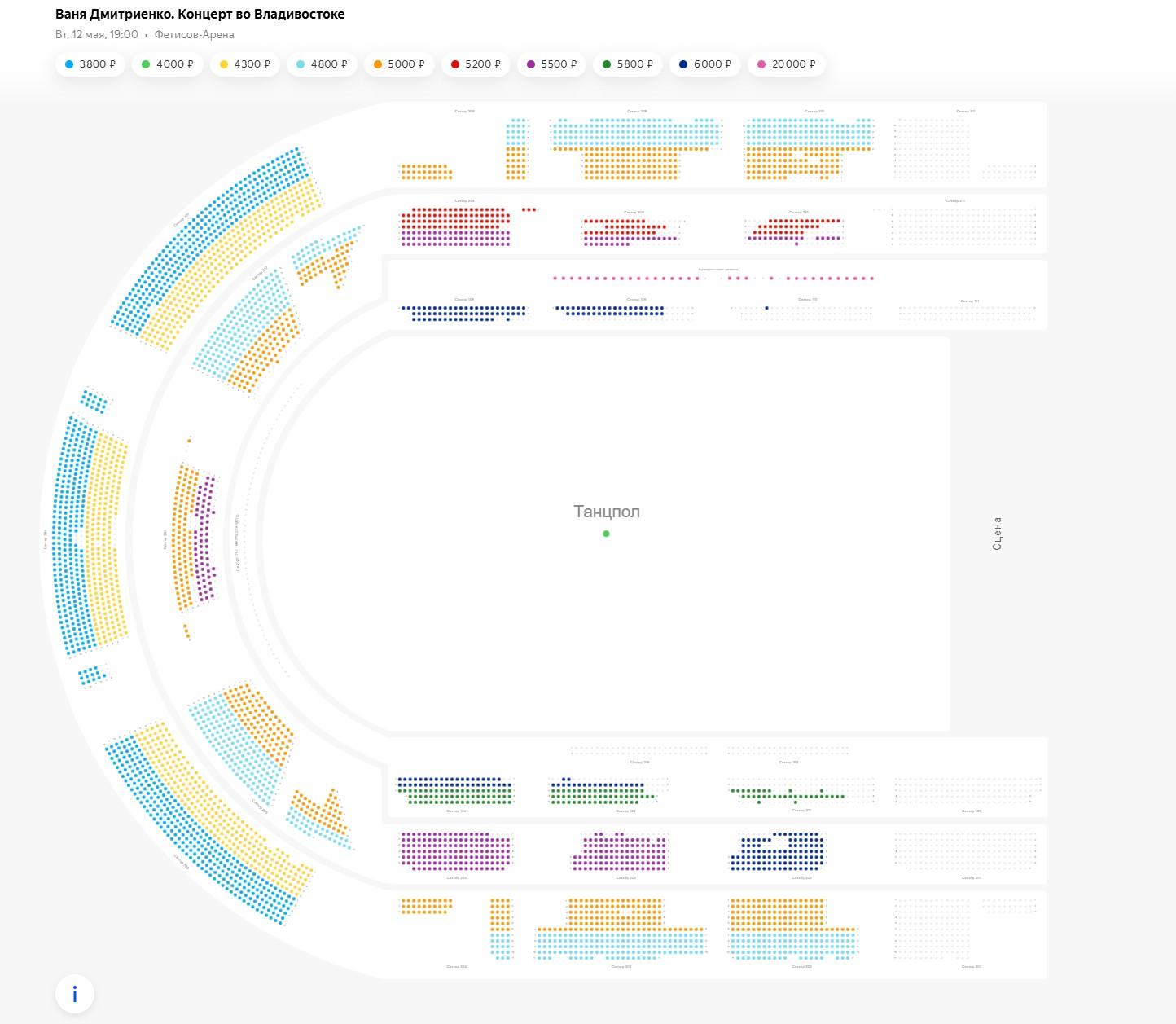The height and width of the screenshot is (1024, 1176).
Task: Click the Сцена stage label
Action: pyautogui.click(x=997, y=534)
